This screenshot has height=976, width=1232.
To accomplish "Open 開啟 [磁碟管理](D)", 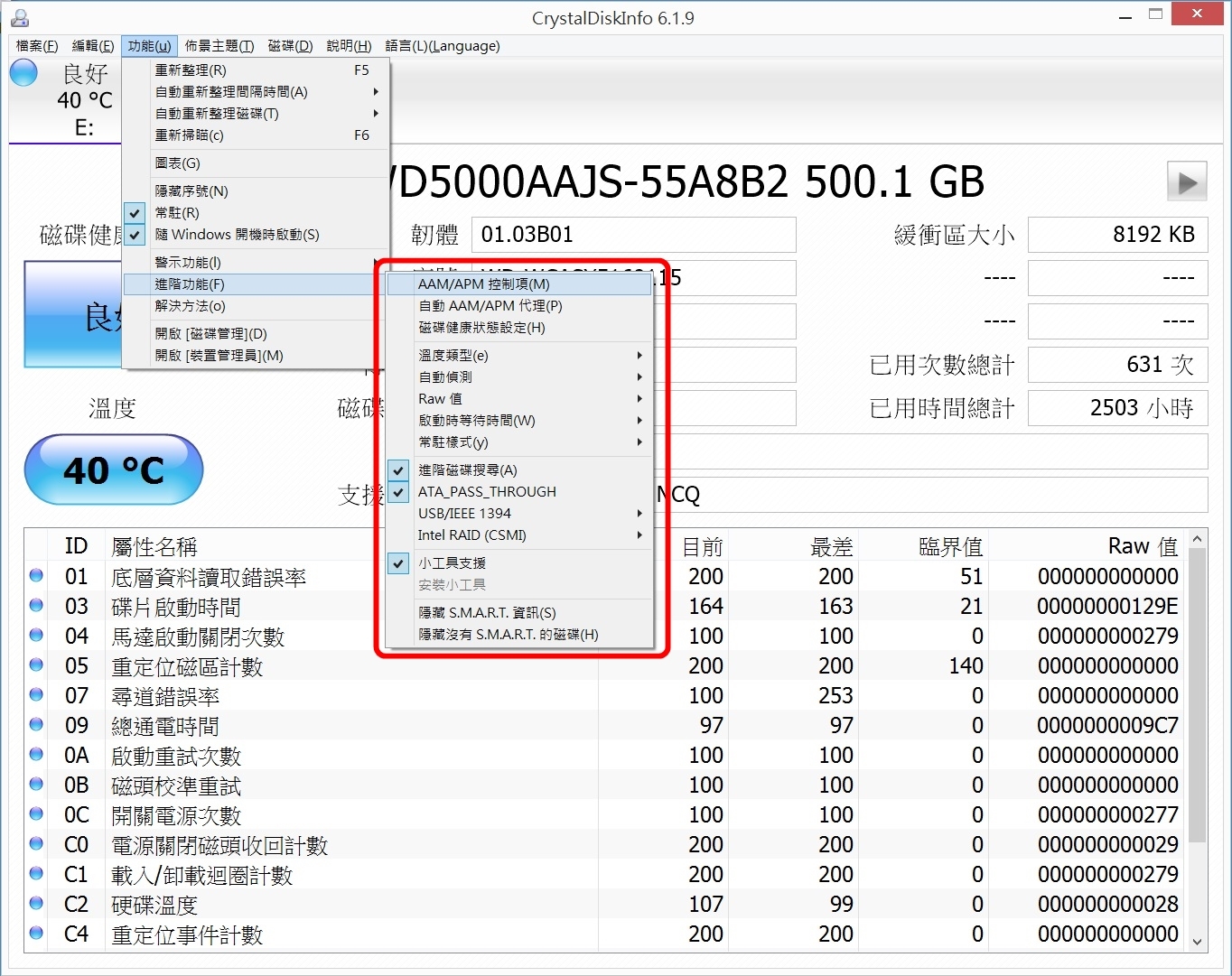I will pos(256,334).
